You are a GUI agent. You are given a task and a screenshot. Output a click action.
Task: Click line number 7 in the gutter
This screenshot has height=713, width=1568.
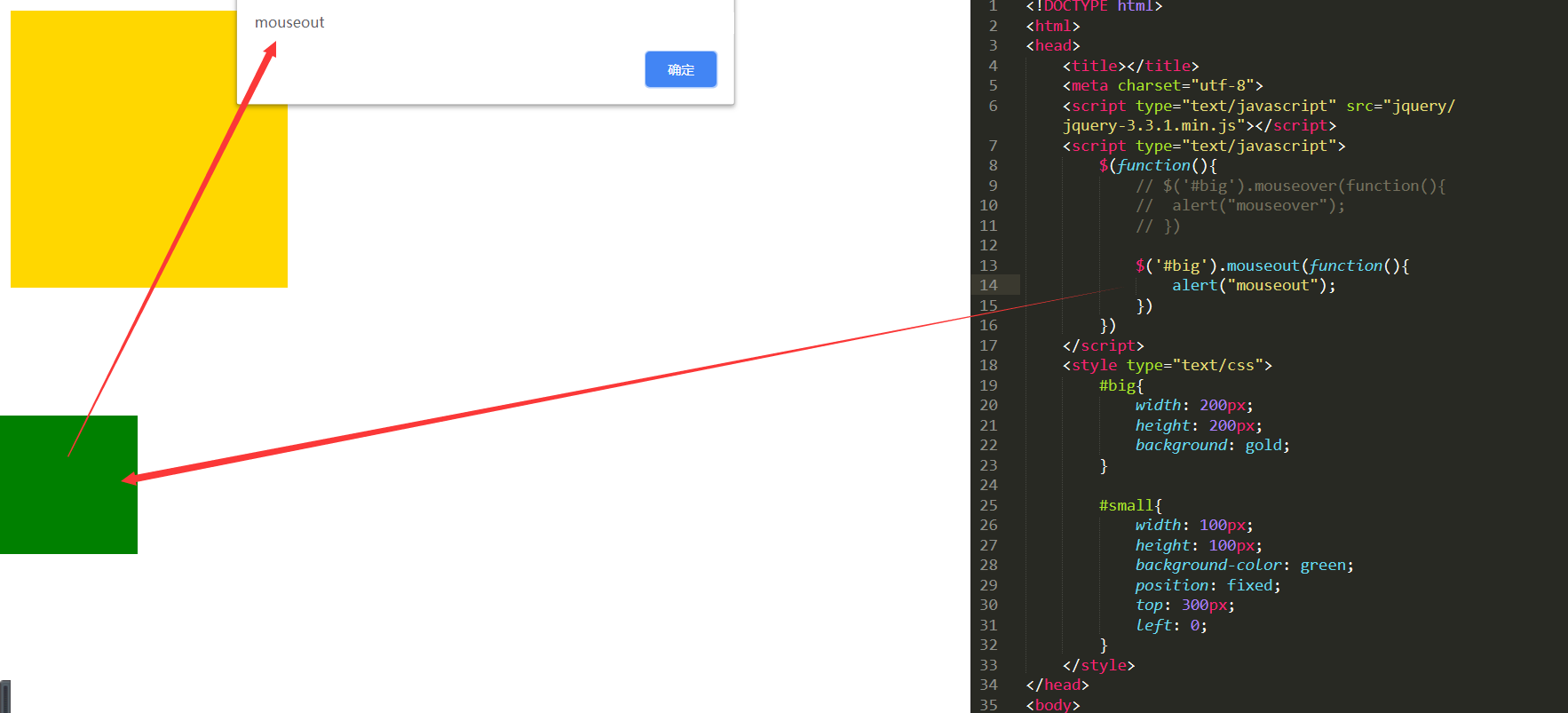(x=993, y=146)
